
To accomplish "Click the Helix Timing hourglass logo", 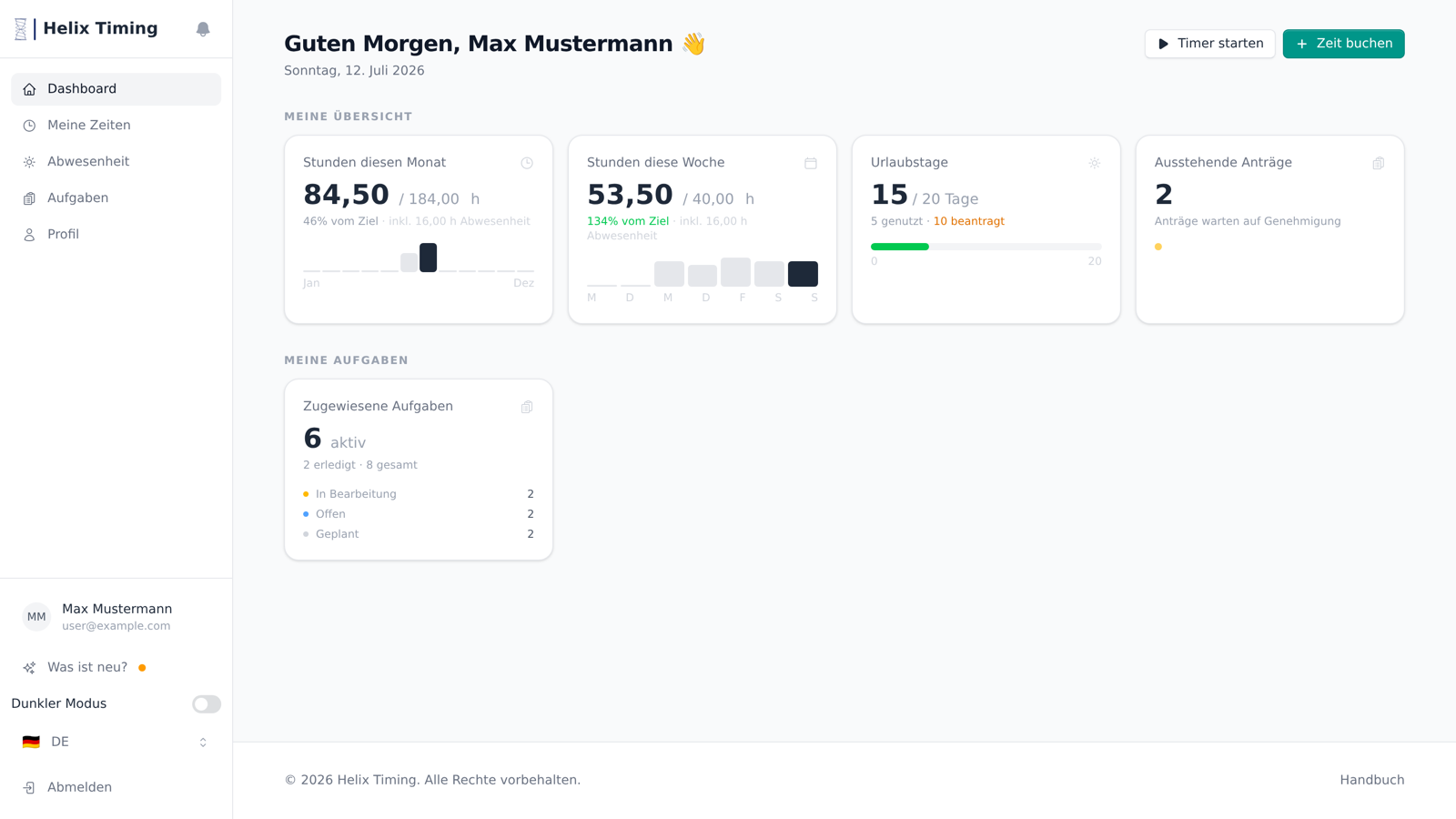I will pos(21,29).
